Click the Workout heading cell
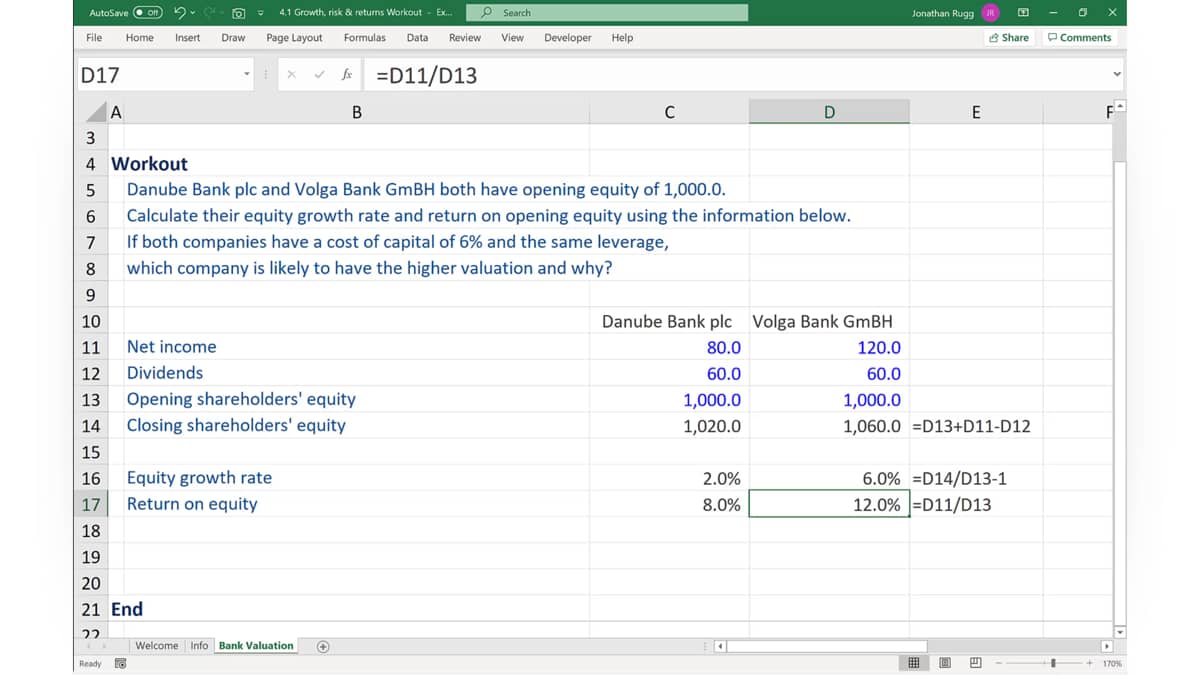This screenshot has height=675, width=1200. pyautogui.click(x=149, y=164)
